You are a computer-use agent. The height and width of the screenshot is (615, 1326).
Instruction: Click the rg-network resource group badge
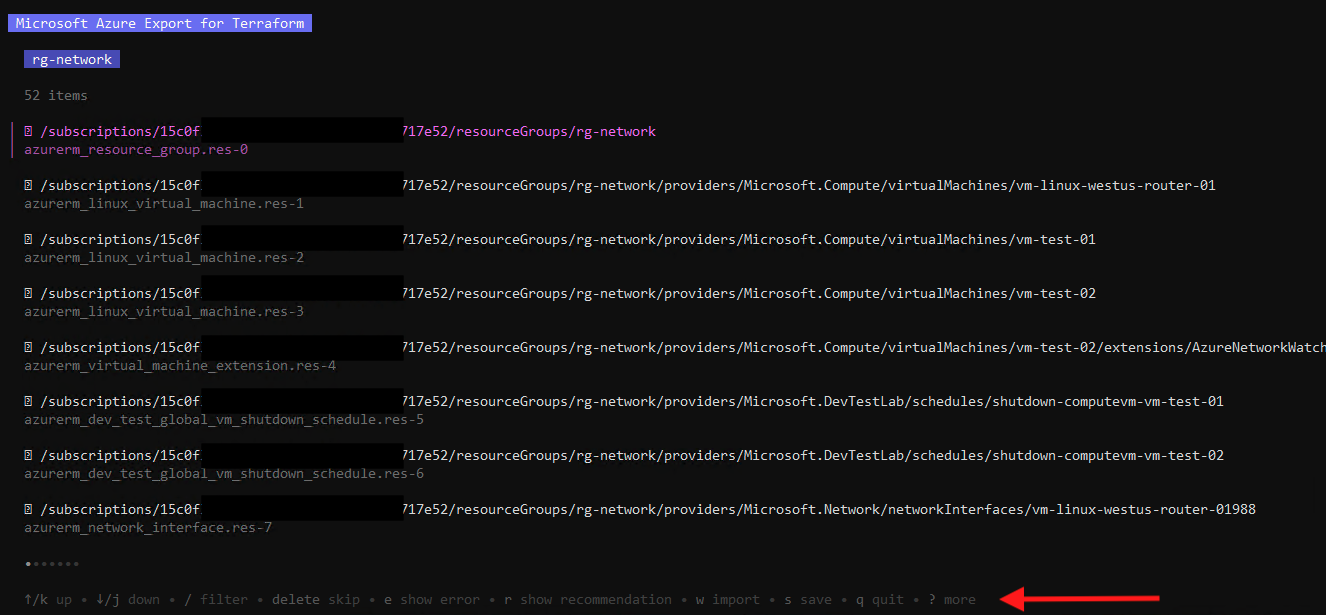72,59
